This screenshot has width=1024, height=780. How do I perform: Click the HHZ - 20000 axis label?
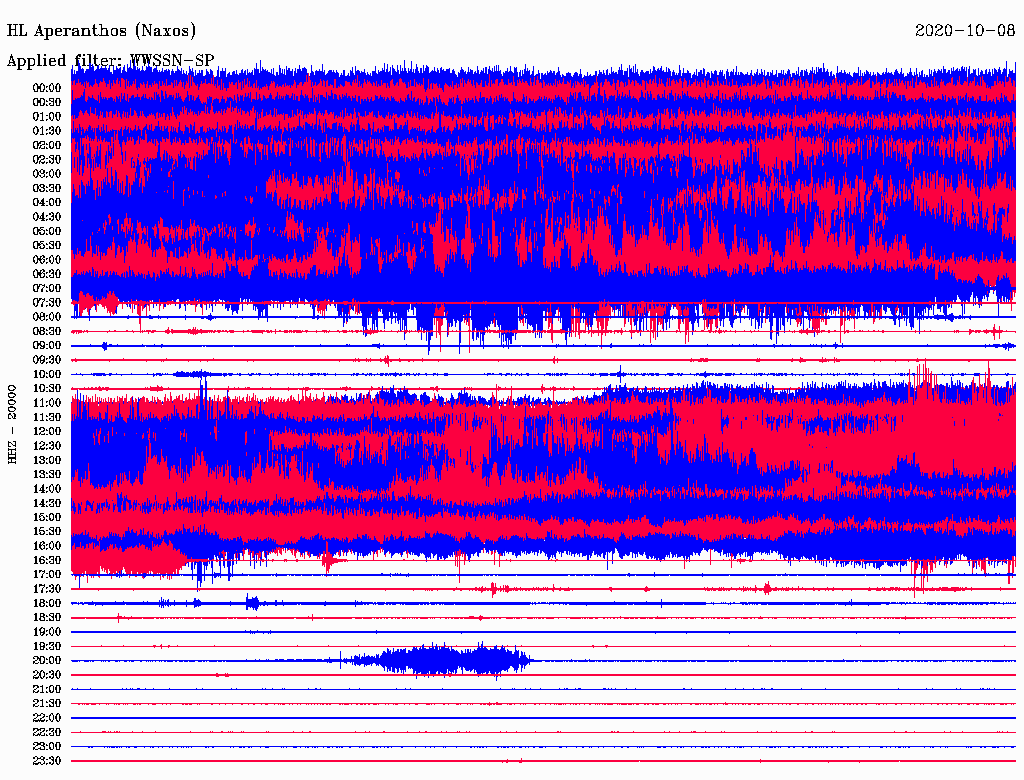12,425
